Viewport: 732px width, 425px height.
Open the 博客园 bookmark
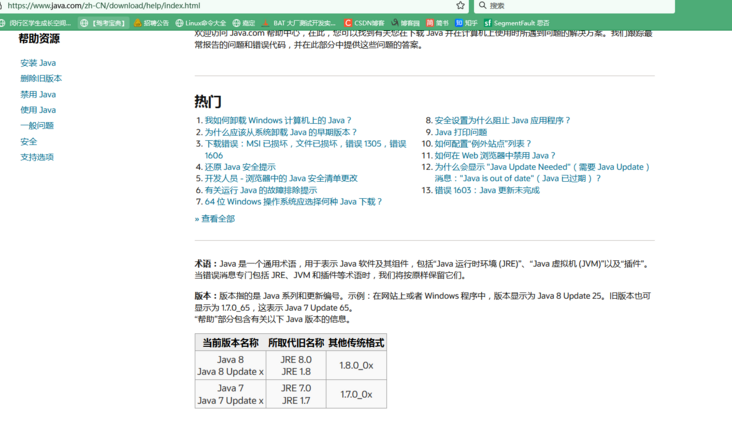tap(406, 23)
